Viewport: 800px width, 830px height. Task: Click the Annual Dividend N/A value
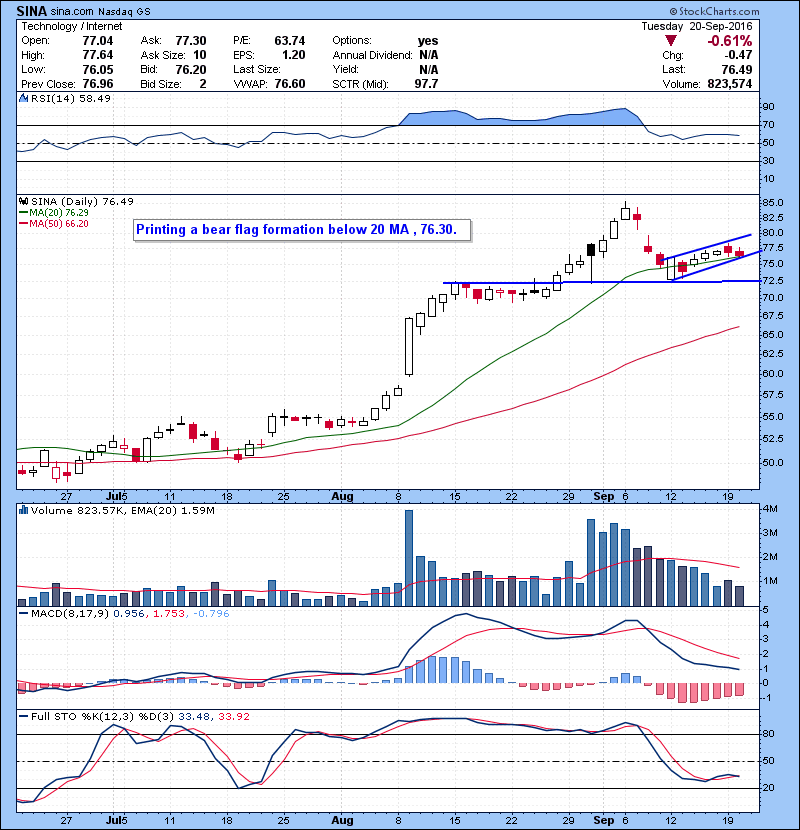[428, 55]
